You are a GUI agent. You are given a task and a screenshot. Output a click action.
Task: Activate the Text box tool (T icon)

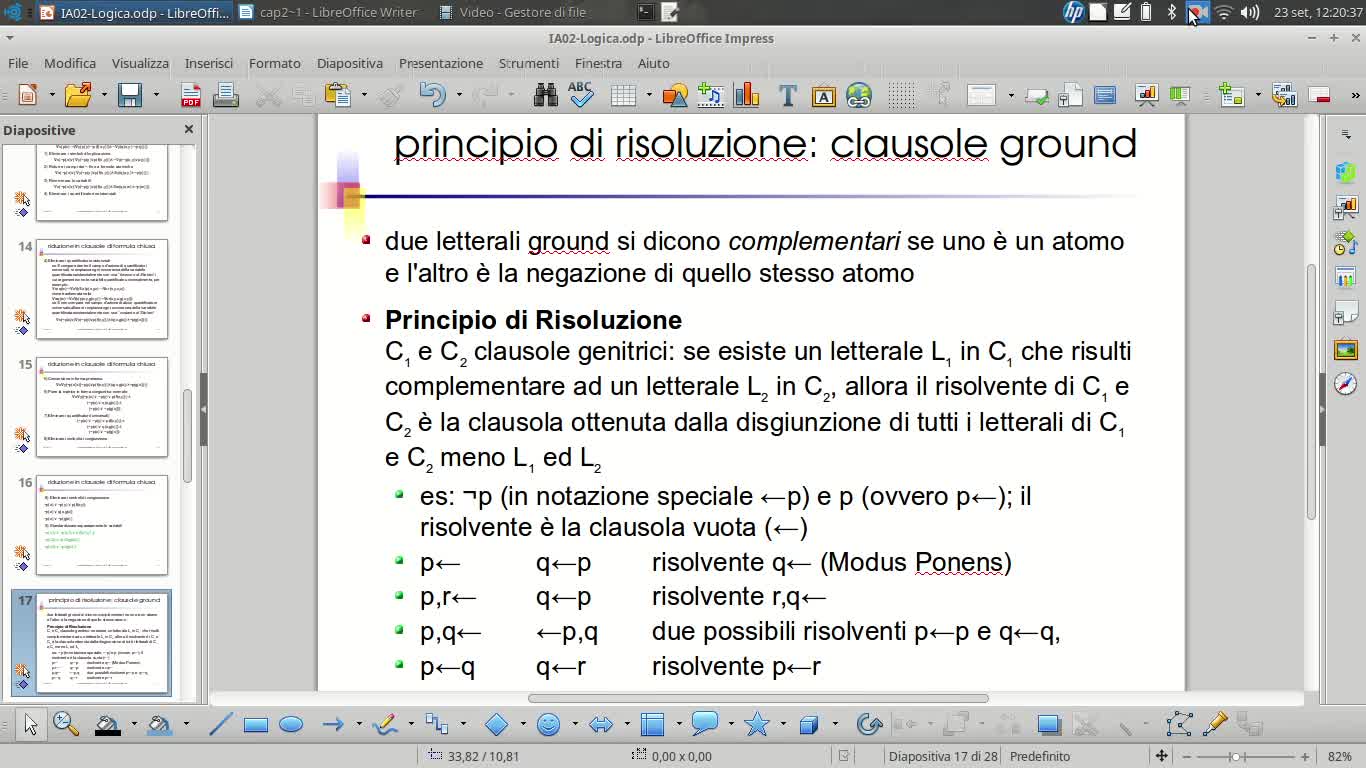point(787,95)
